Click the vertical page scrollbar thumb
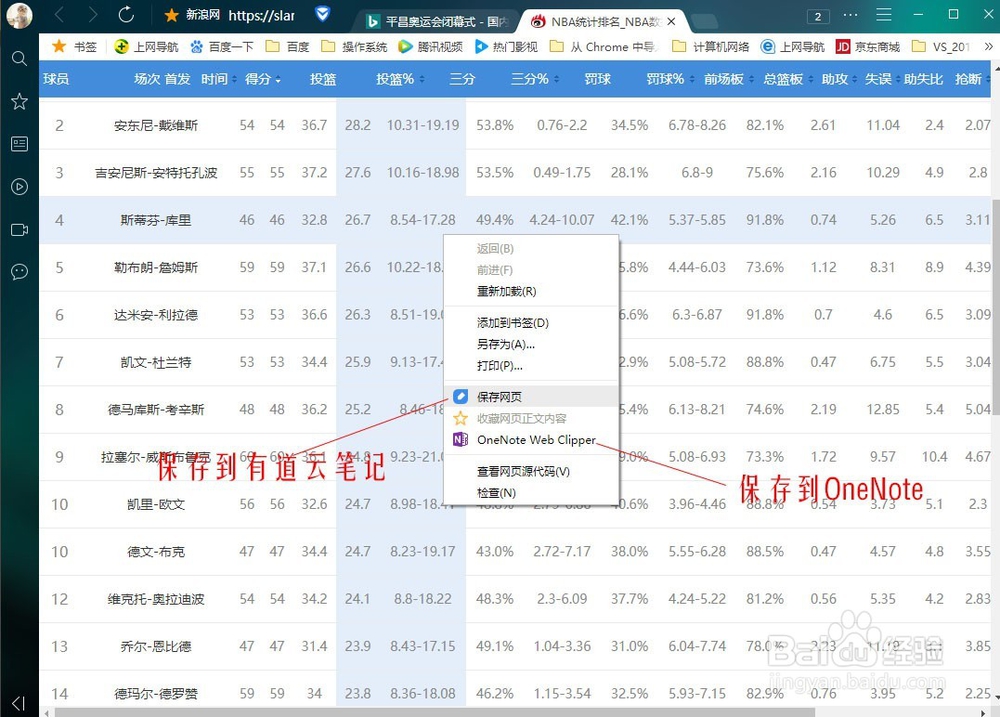Screen dimensions: 1000x717 coord(996,308)
